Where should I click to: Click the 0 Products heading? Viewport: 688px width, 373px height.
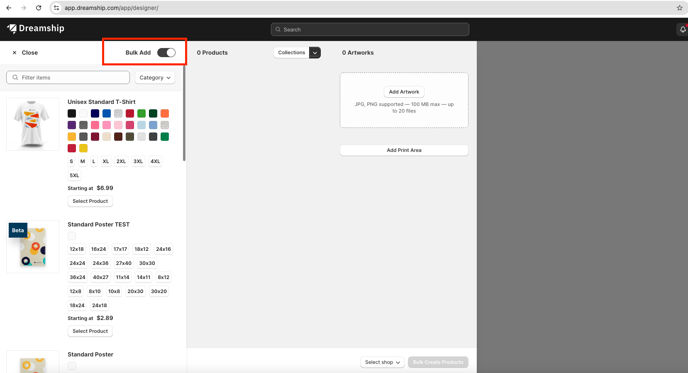pyautogui.click(x=212, y=53)
